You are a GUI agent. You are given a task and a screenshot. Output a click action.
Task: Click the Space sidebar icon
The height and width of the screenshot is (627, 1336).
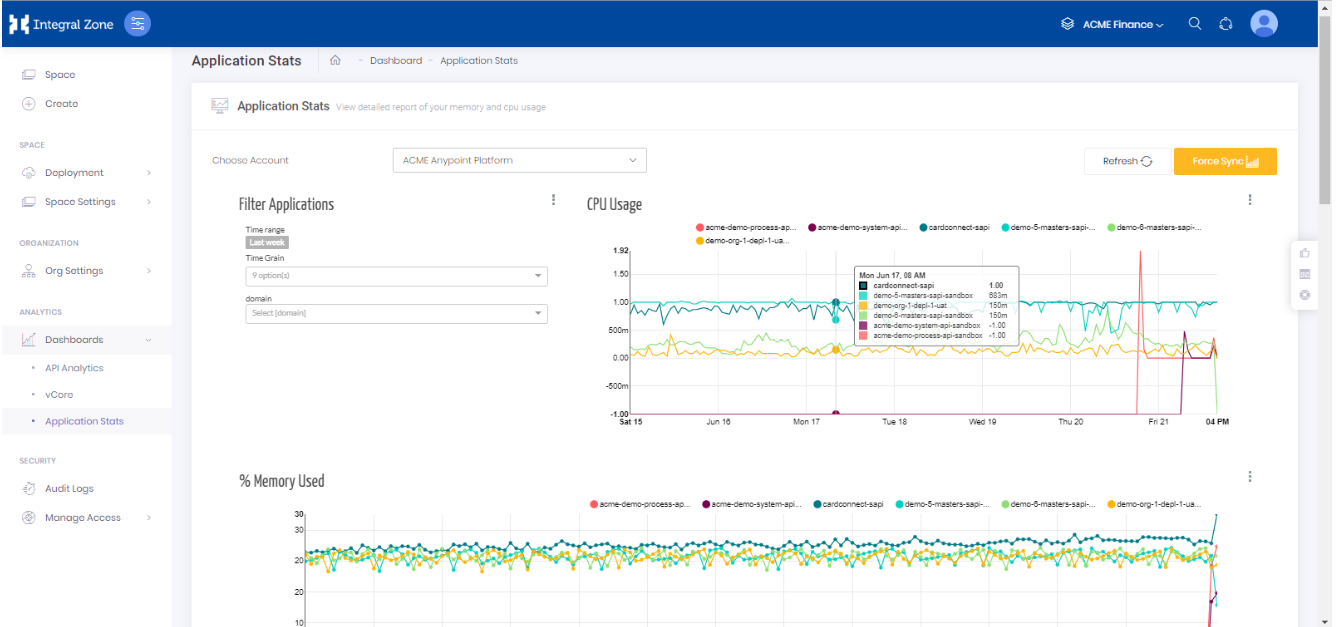coord(28,75)
